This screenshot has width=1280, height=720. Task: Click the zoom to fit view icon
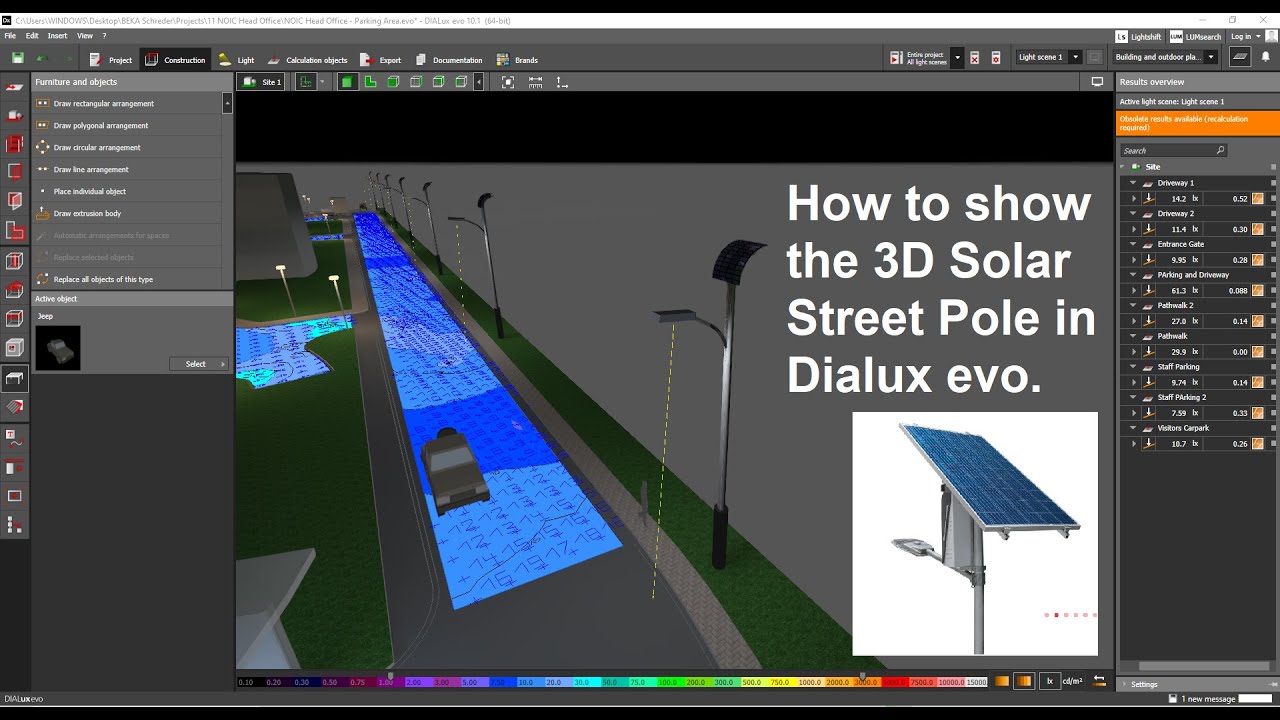click(508, 82)
